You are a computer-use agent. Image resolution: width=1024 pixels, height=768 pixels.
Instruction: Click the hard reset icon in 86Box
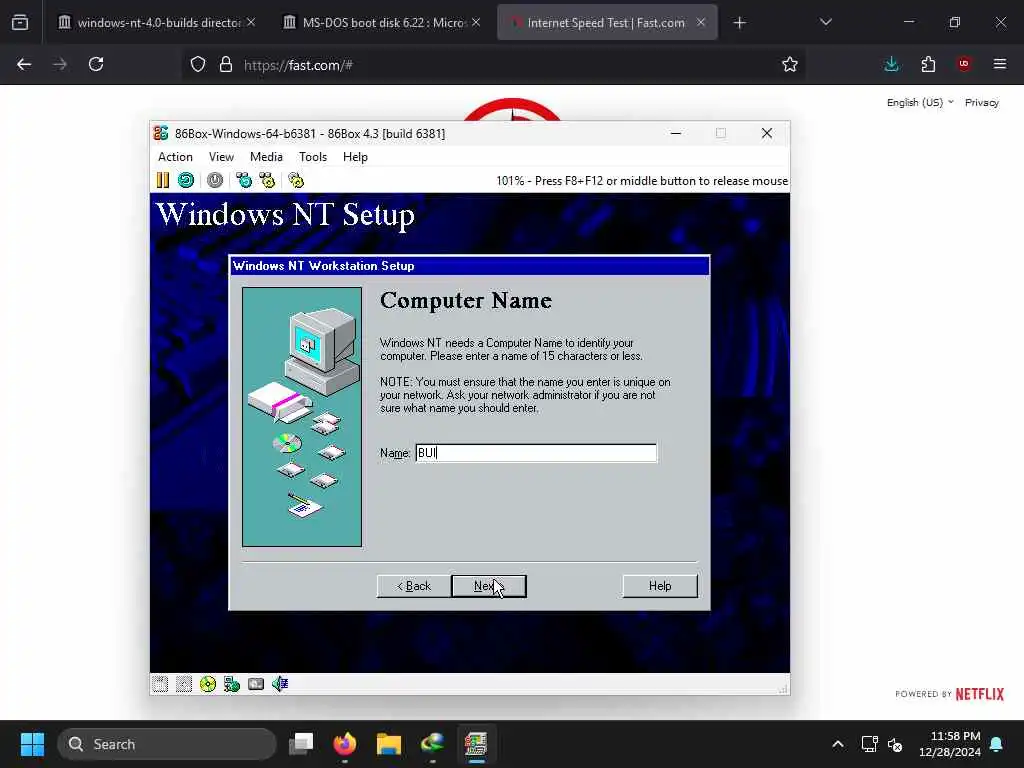pos(186,180)
